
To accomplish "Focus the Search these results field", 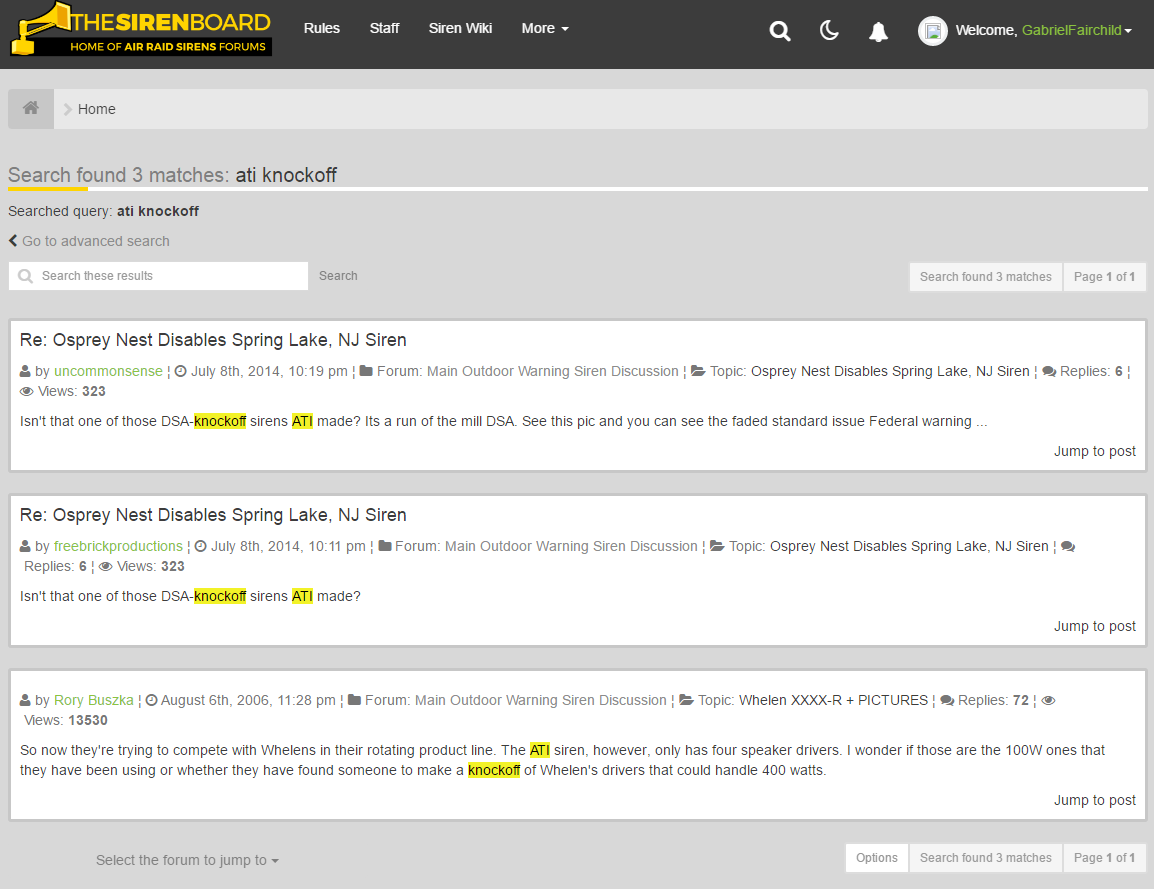I will point(158,276).
